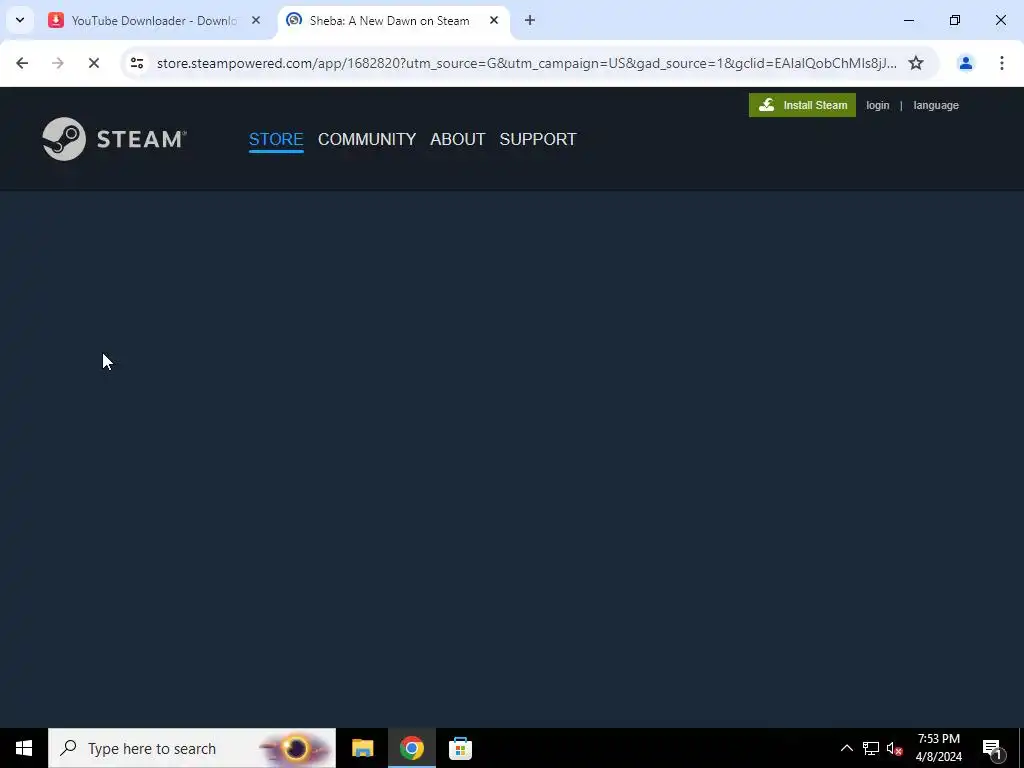Screen dimensions: 1024x768
Task: Minimize the Chrome window
Action: [908, 20]
